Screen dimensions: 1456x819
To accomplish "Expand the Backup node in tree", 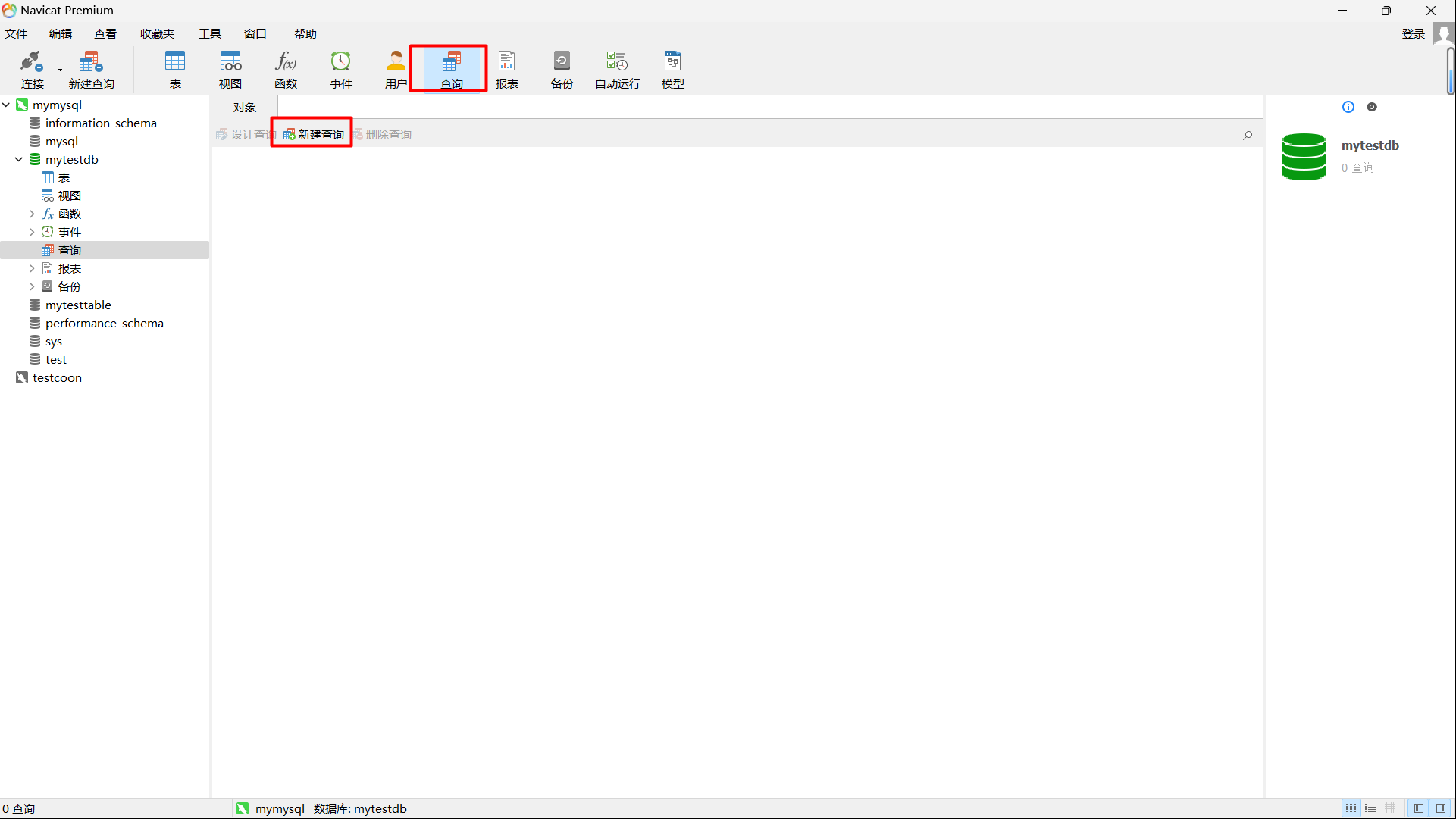I will coord(32,286).
